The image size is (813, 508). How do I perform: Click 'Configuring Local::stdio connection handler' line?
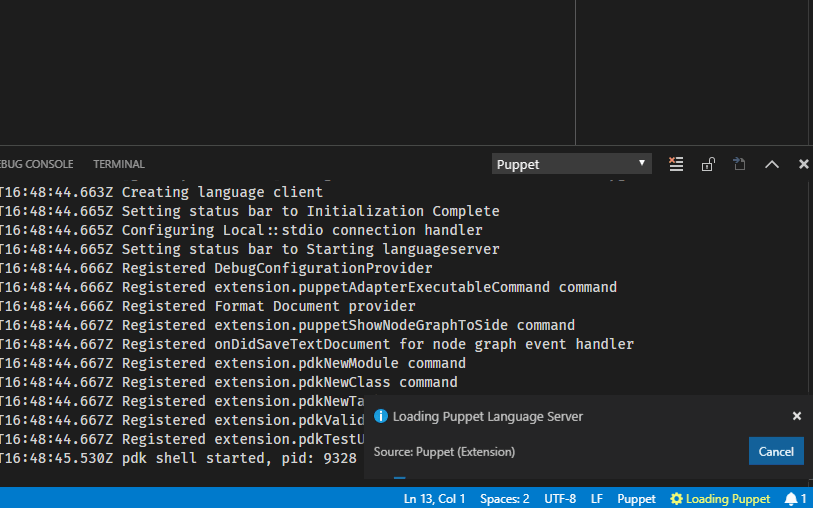point(241,230)
